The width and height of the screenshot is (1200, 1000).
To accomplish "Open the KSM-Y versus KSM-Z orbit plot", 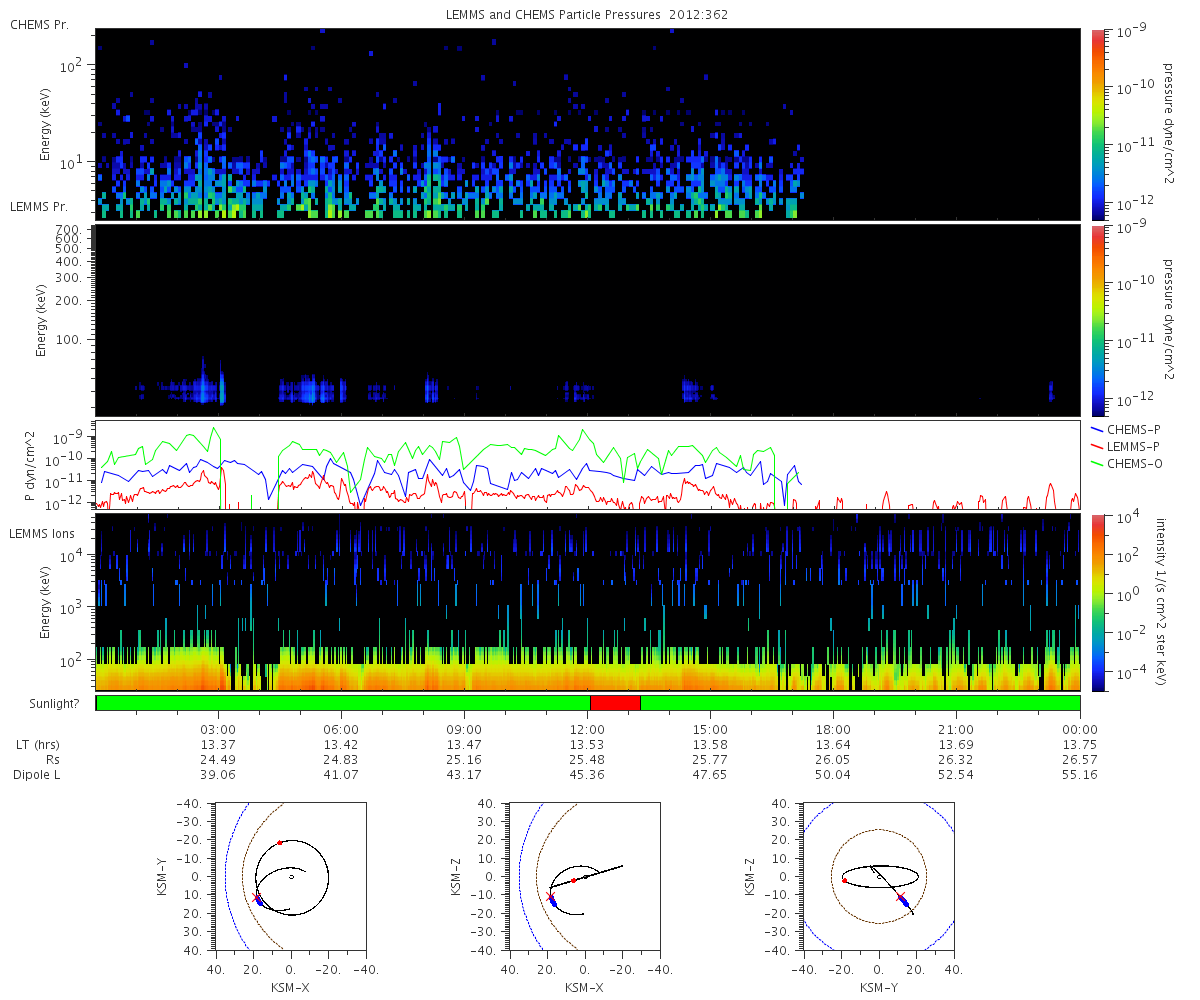I will [x=878, y=876].
